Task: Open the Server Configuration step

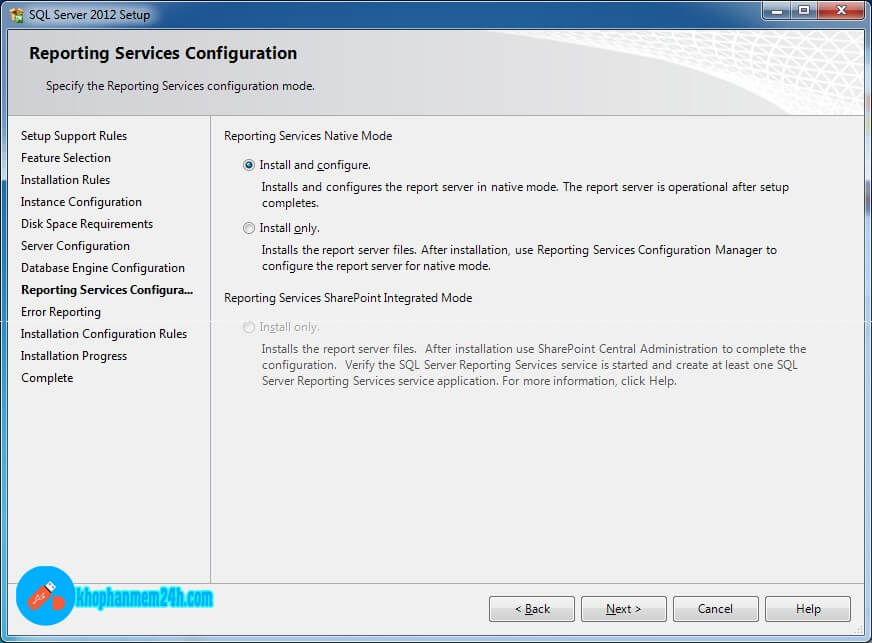Action: point(75,246)
